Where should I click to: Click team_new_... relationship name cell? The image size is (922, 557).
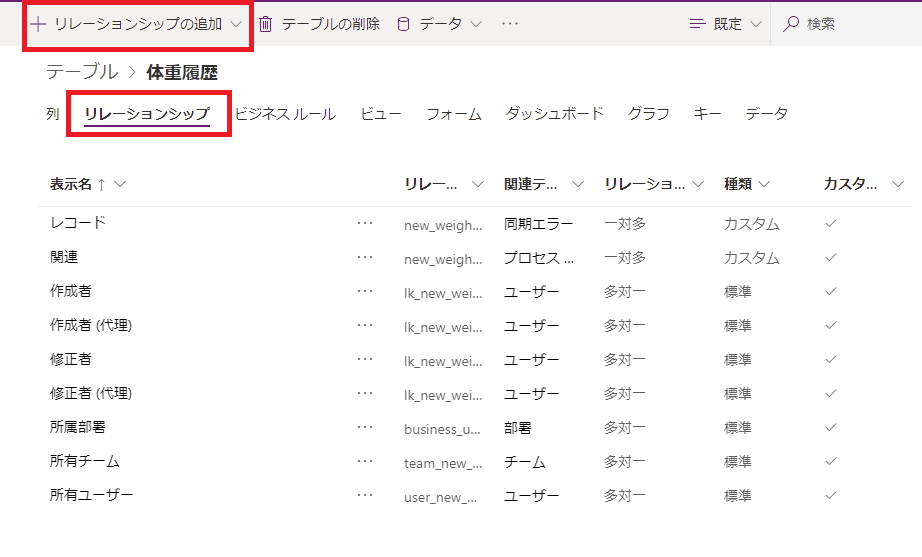point(443,463)
